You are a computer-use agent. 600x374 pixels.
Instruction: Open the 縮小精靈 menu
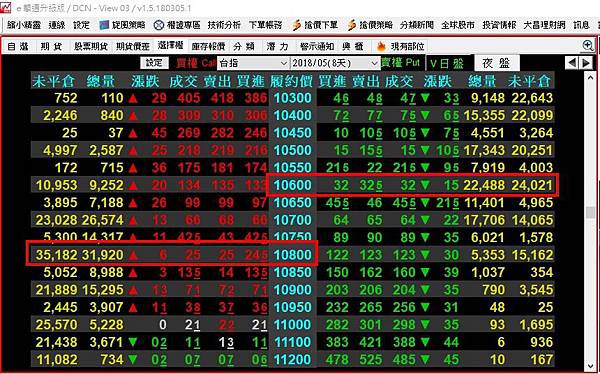pos(24,25)
